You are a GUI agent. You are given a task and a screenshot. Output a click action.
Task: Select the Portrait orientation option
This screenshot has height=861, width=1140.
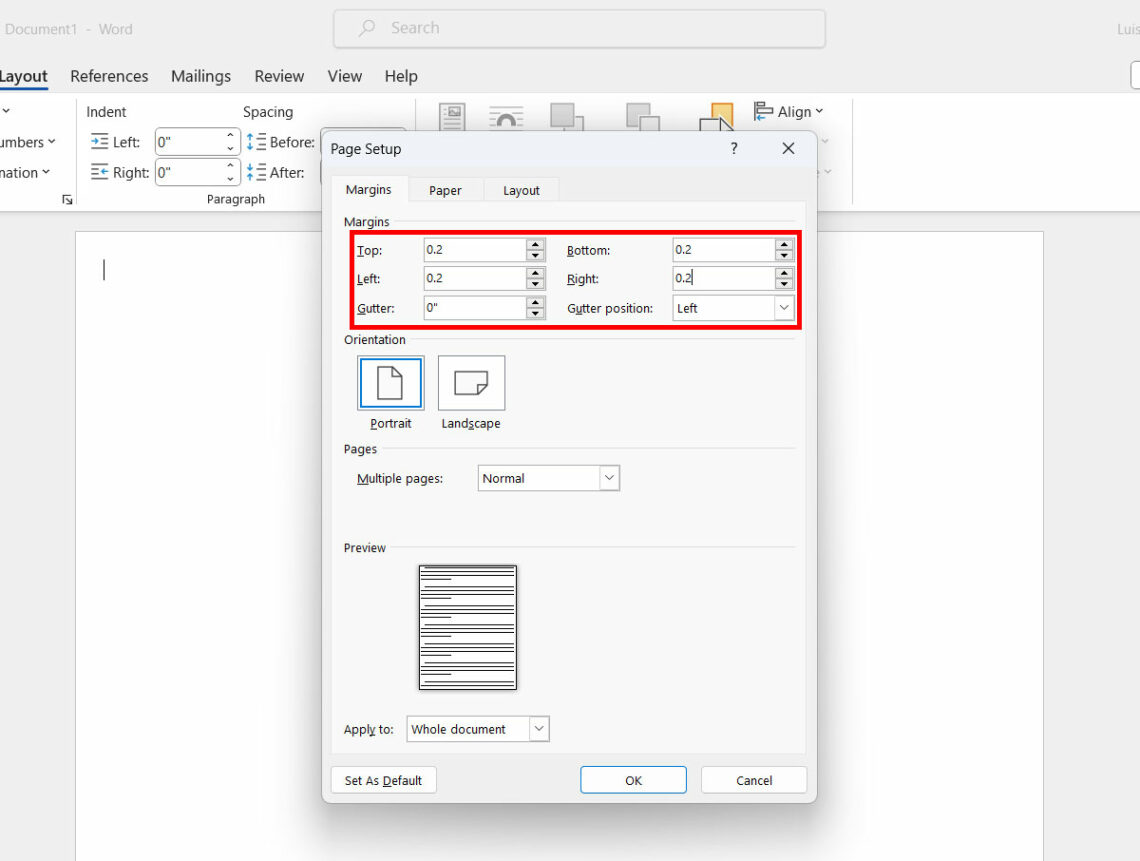pos(390,382)
